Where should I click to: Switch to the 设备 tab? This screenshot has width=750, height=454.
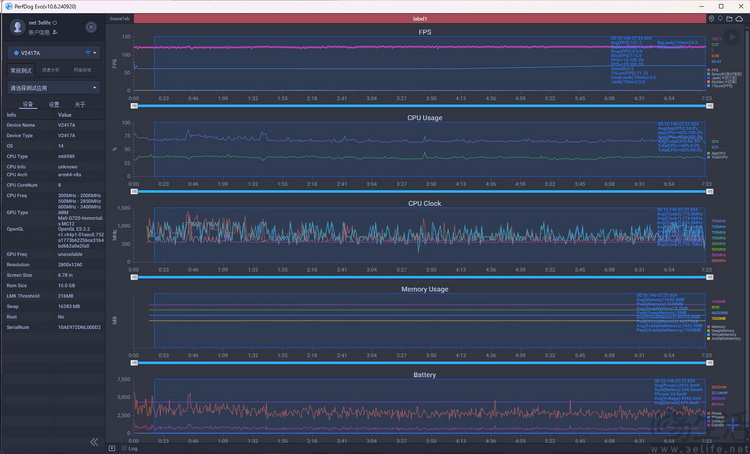tap(28, 104)
